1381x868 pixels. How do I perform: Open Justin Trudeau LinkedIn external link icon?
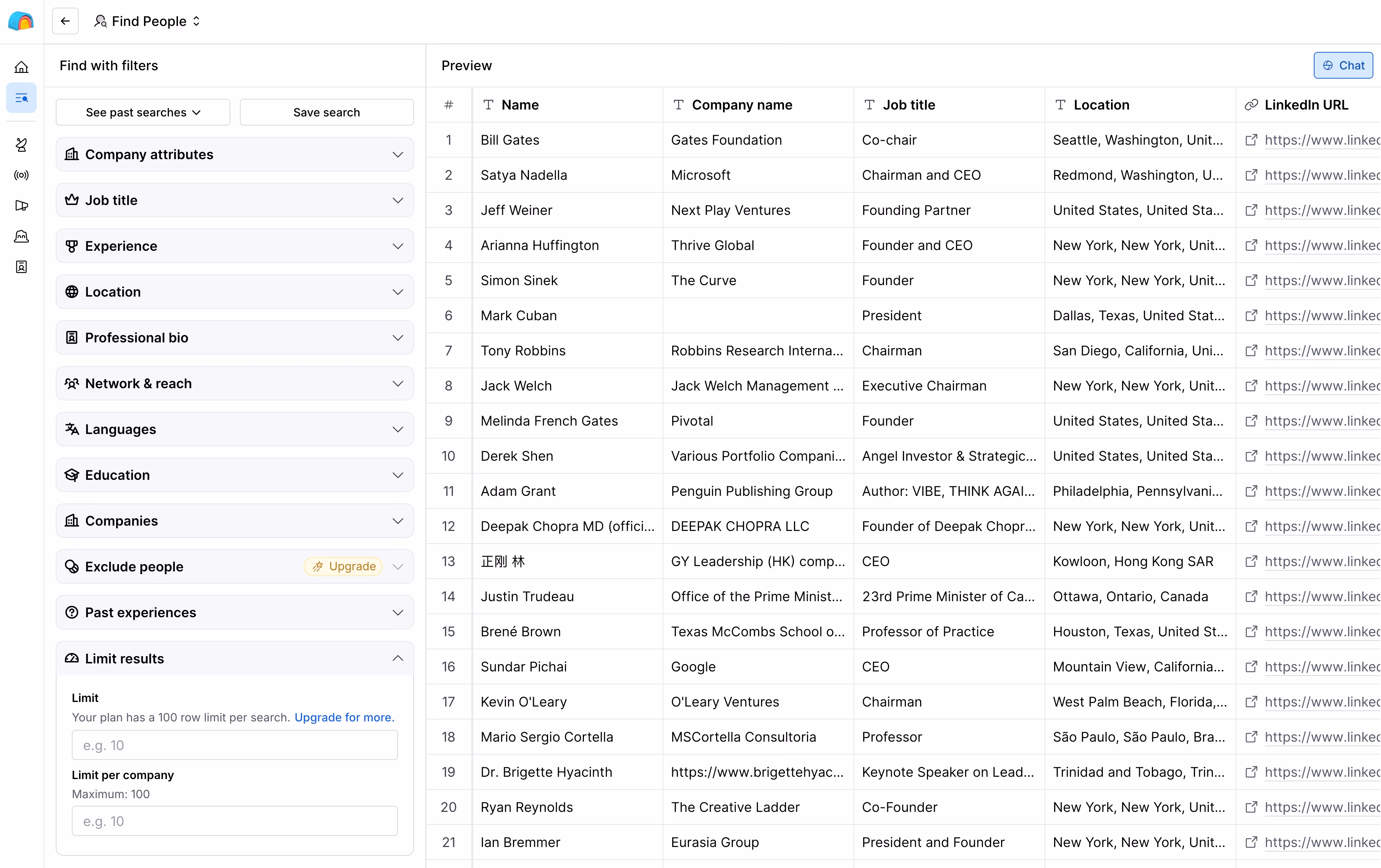(1252, 596)
